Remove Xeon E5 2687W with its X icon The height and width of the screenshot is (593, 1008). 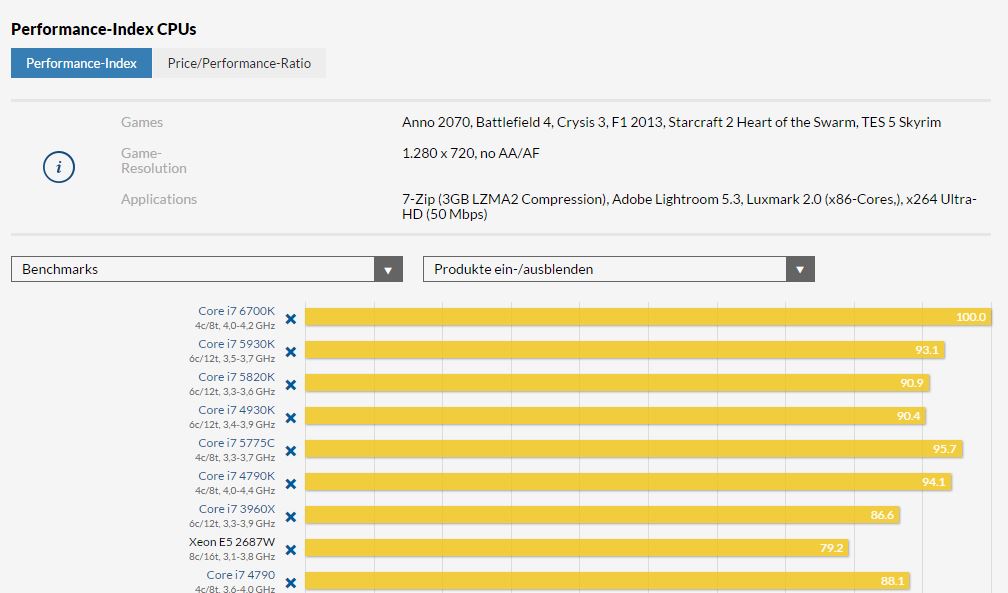tap(291, 550)
